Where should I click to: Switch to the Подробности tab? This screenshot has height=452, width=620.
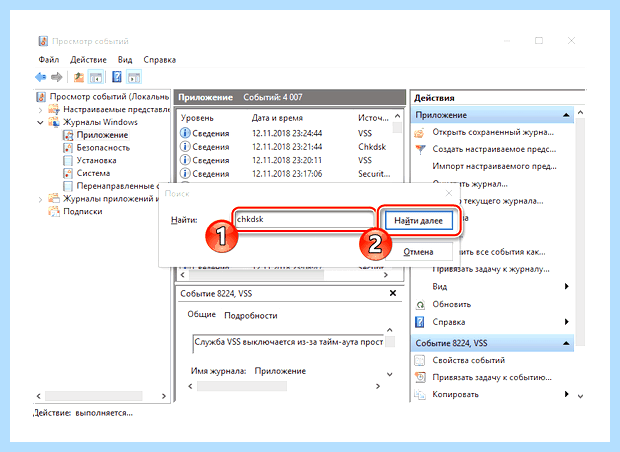point(251,316)
